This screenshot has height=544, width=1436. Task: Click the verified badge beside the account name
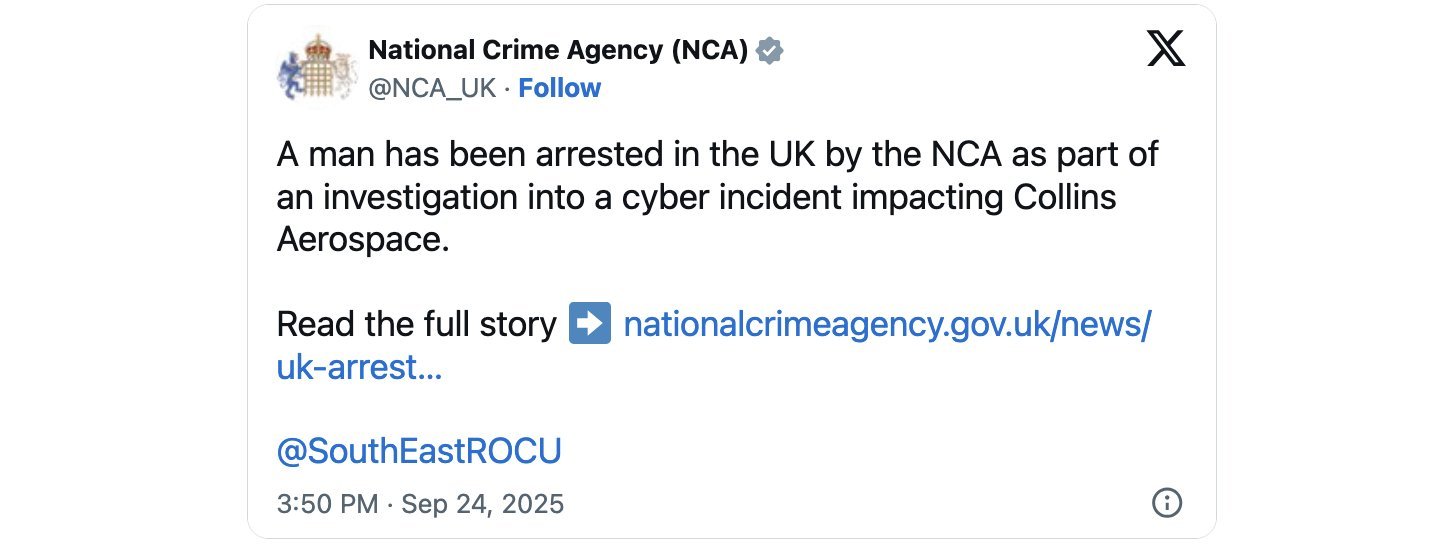click(769, 50)
